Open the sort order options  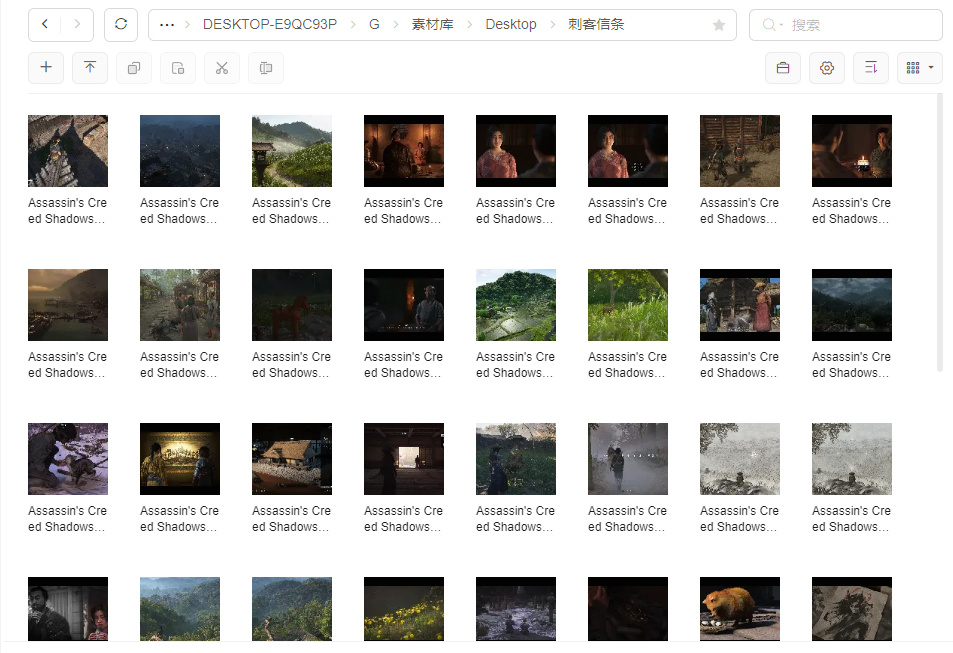point(871,67)
